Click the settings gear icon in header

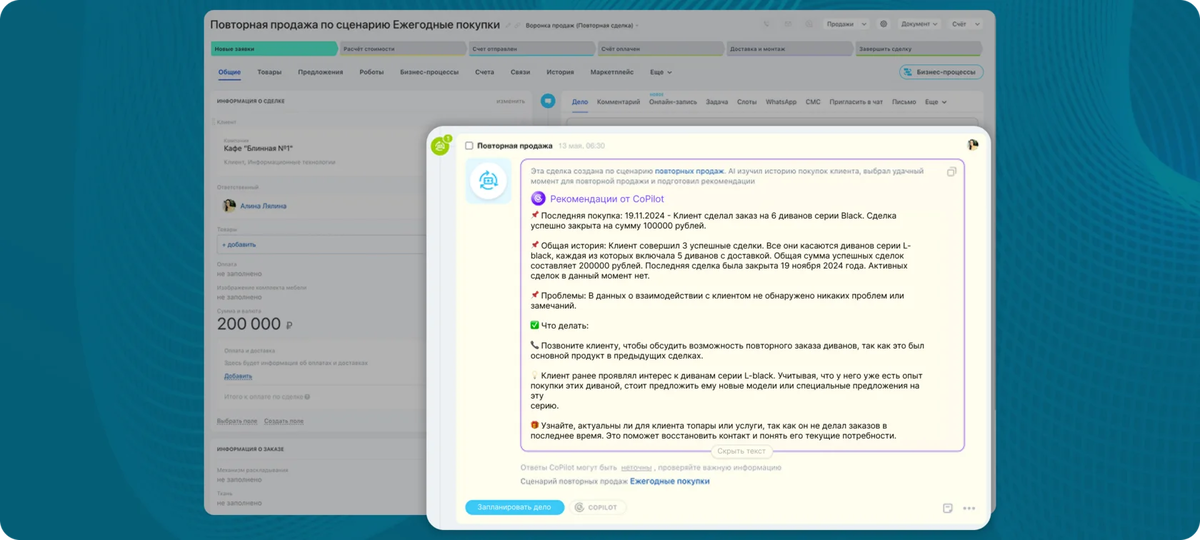pyautogui.click(x=883, y=23)
